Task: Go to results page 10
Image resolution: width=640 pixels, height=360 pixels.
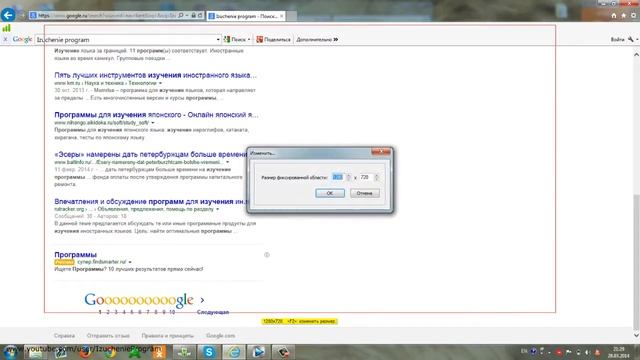Action: (x=172, y=312)
